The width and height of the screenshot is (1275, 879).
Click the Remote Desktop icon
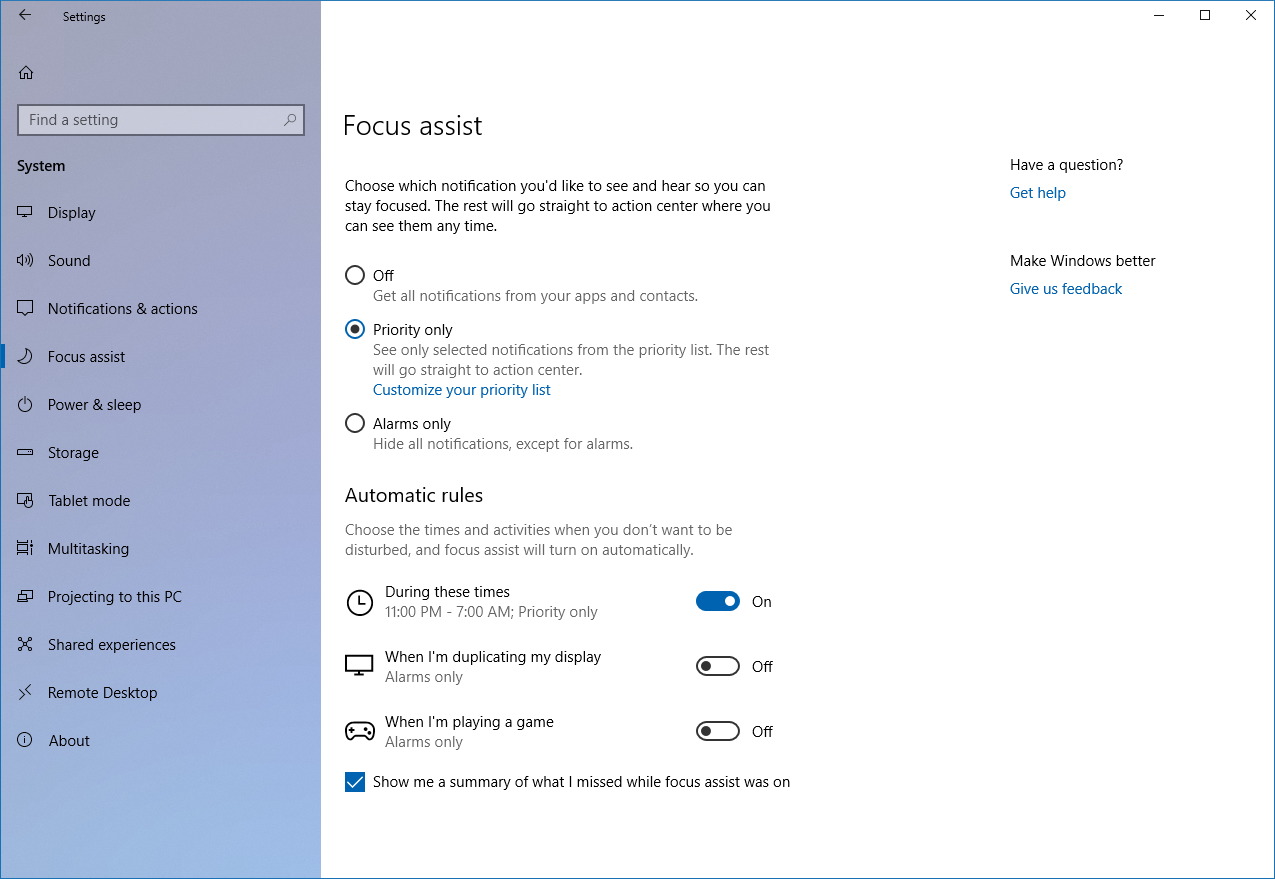coord(26,693)
